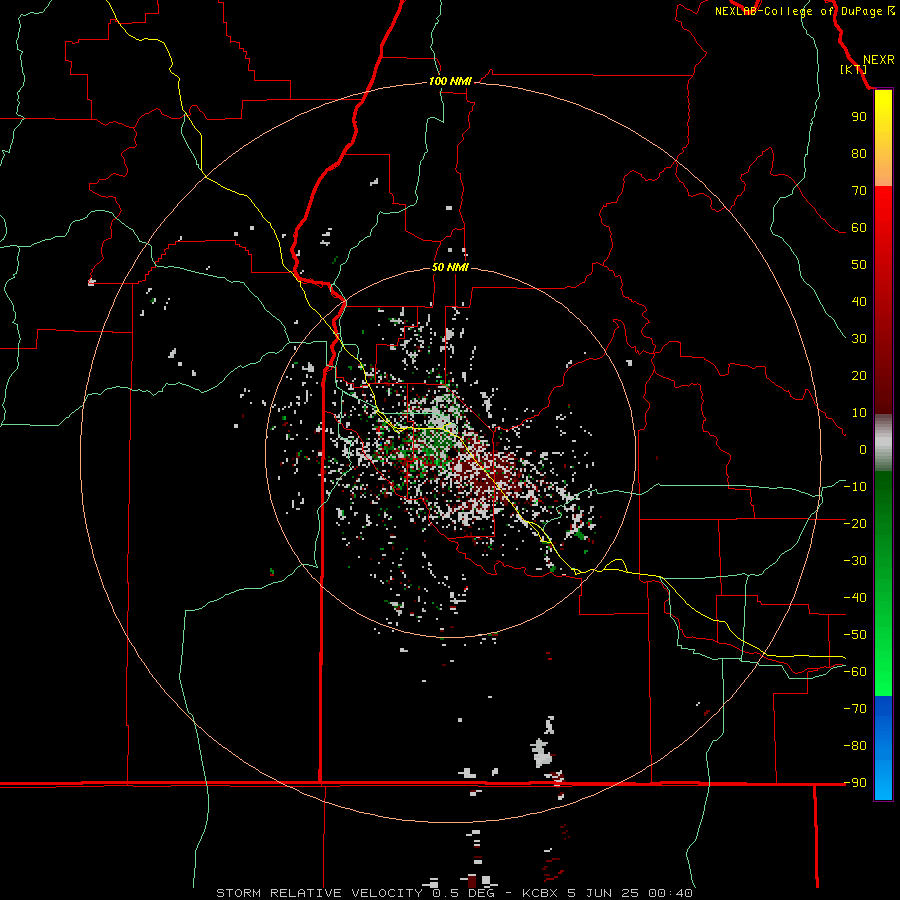Click the storm relative velocity caption at bottom

[x=455, y=893]
